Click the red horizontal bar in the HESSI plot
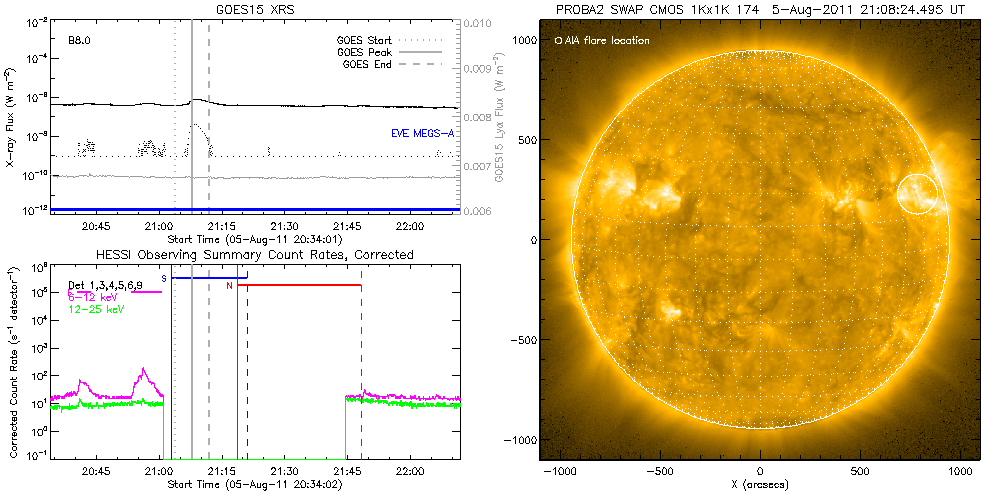1000x500 pixels. point(299,286)
